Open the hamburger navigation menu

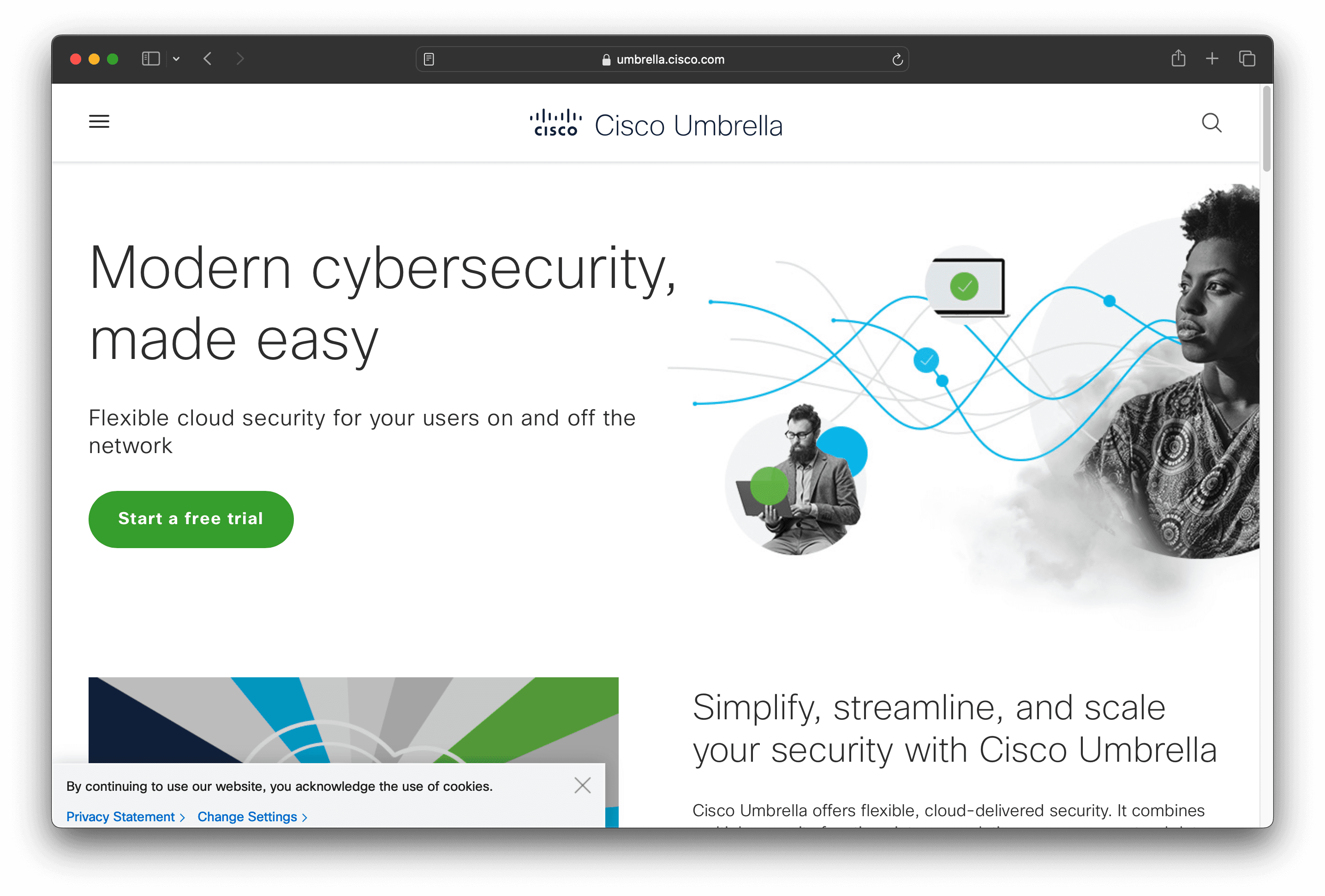[99, 121]
